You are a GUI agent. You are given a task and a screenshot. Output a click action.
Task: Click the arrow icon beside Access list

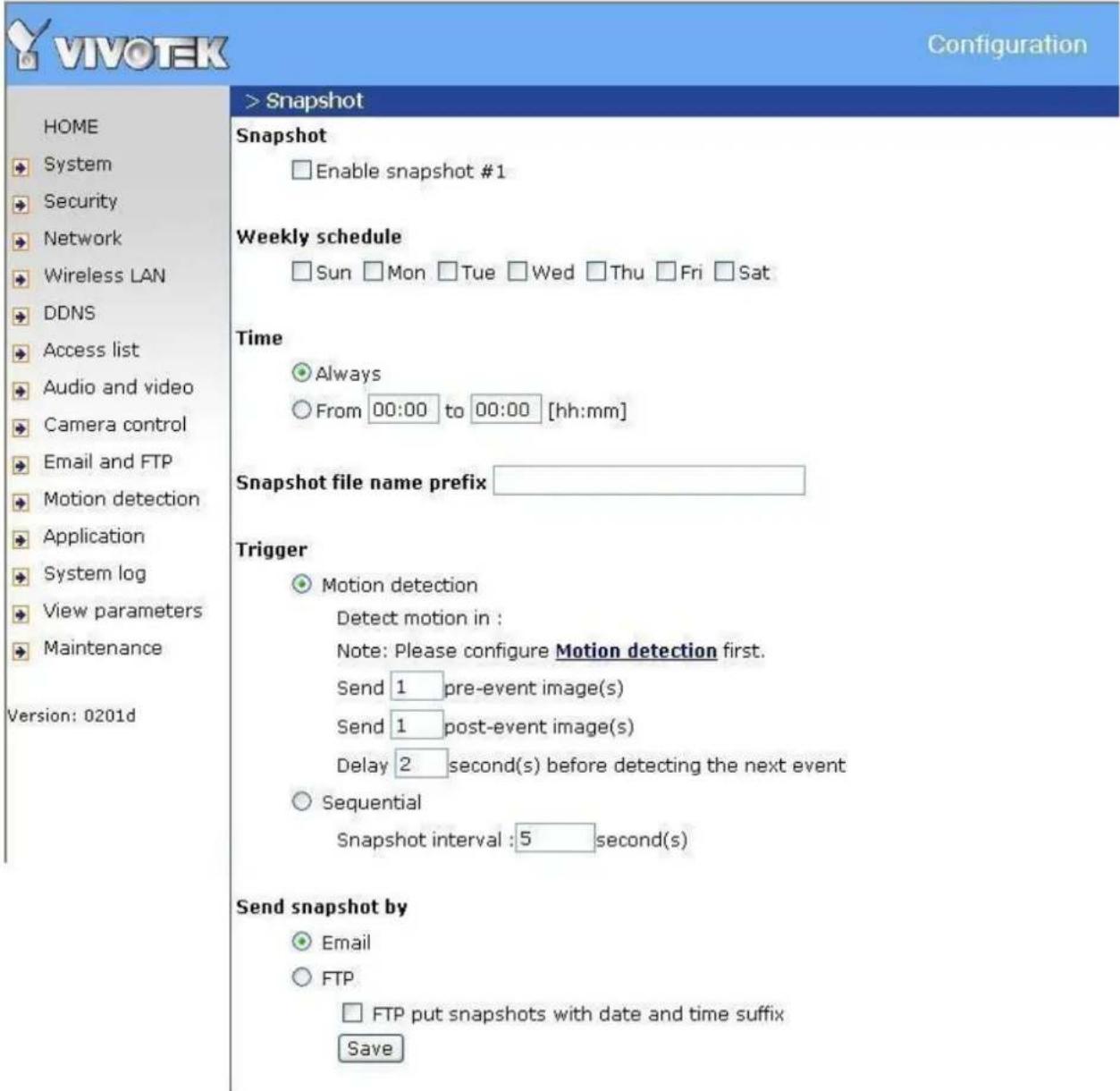[x=21, y=352]
